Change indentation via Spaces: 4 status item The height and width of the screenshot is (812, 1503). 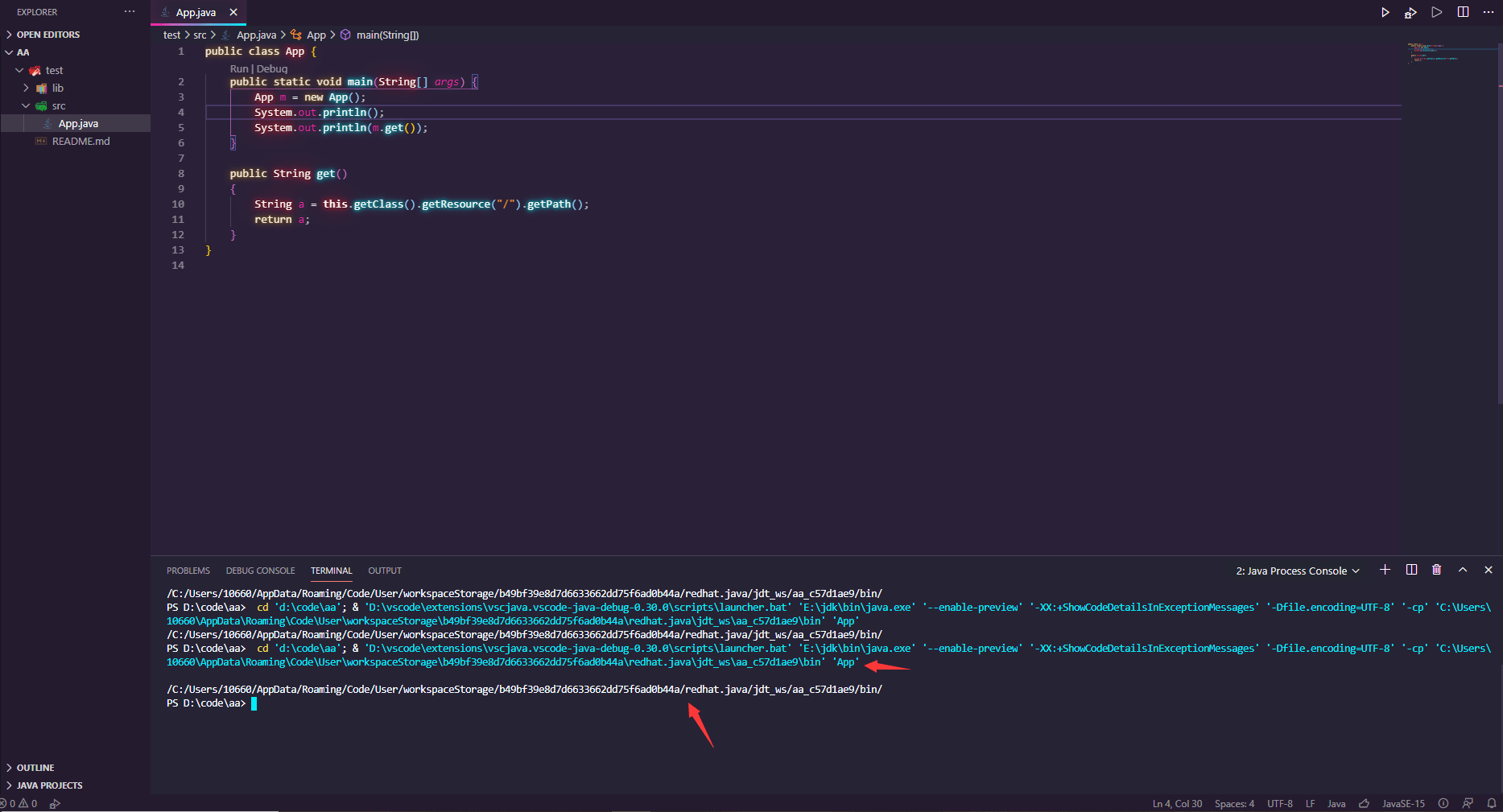(x=1234, y=803)
